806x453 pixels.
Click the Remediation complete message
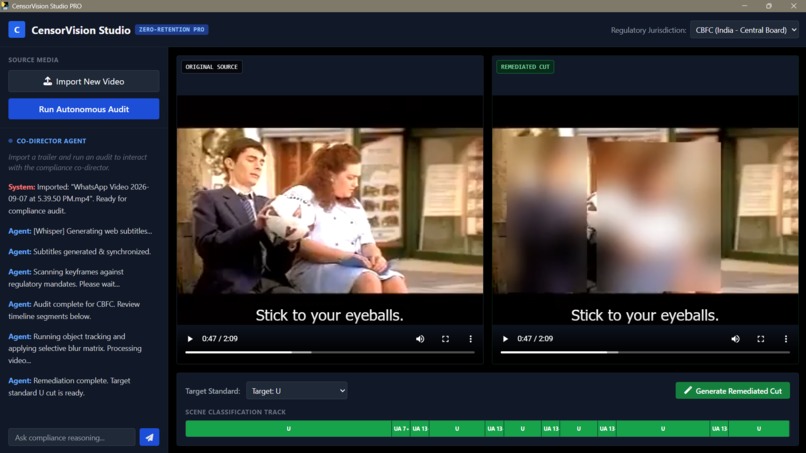point(69,387)
